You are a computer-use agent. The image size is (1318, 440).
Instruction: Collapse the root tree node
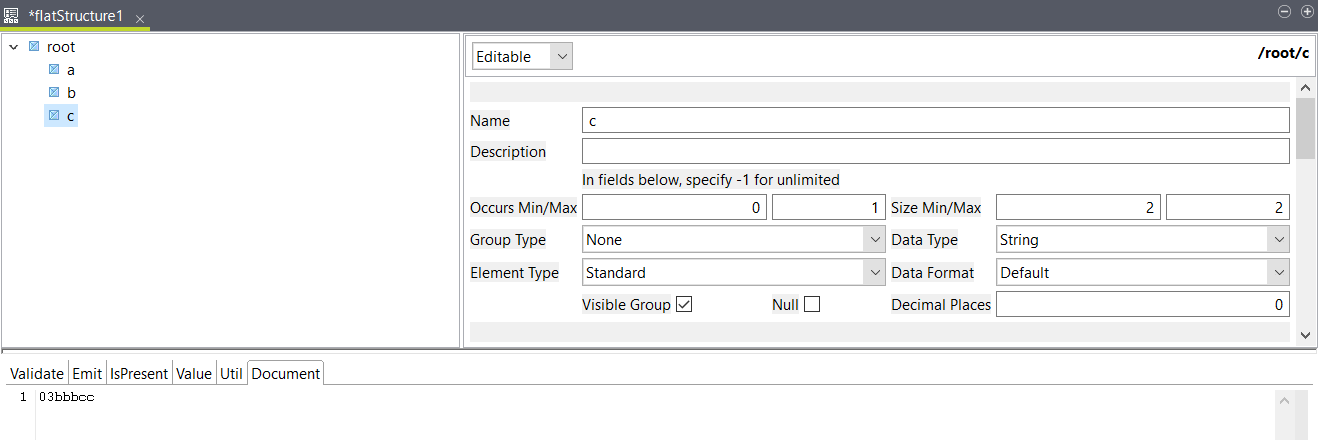(x=14, y=47)
